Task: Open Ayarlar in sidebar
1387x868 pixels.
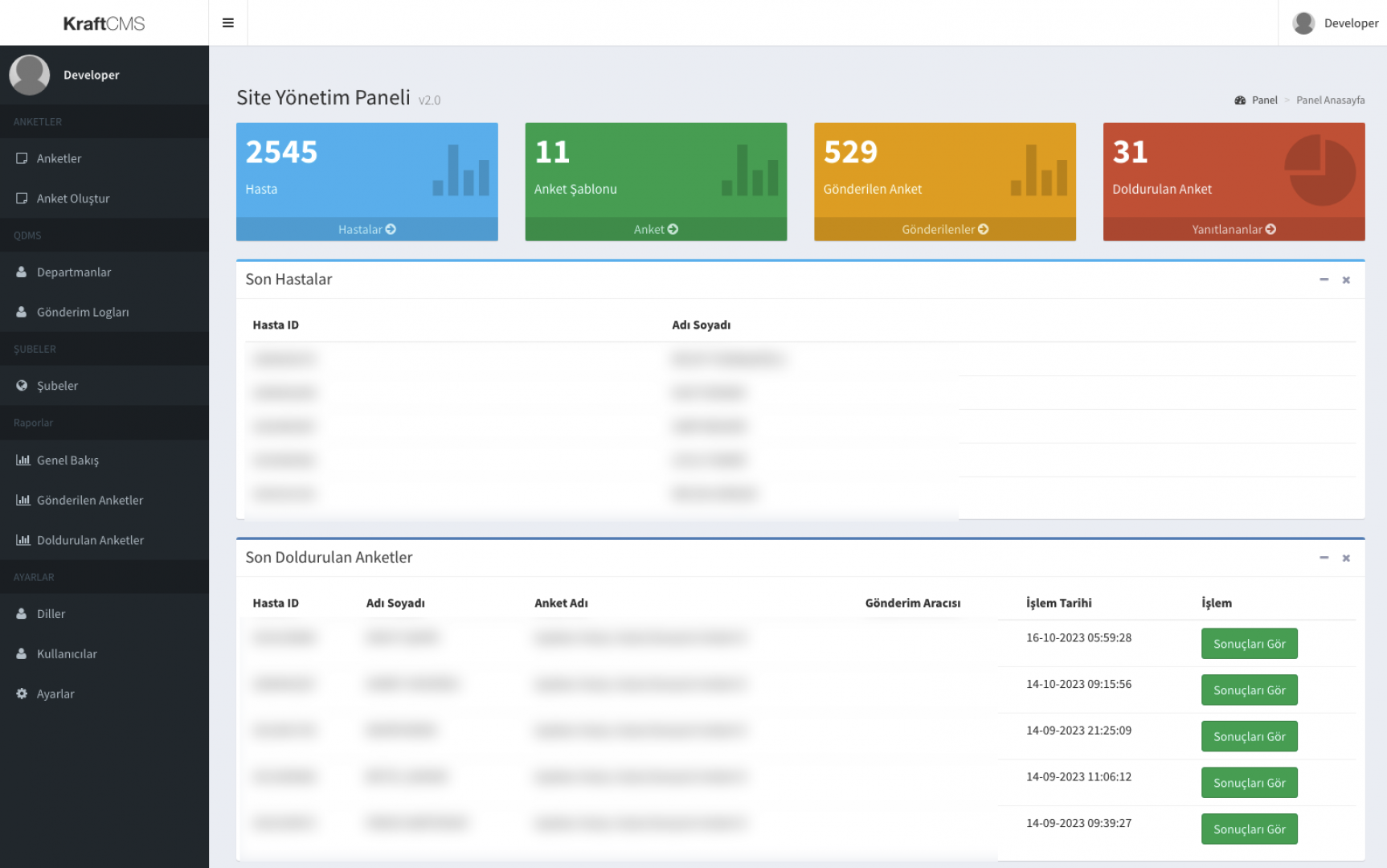Action: point(104,694)
